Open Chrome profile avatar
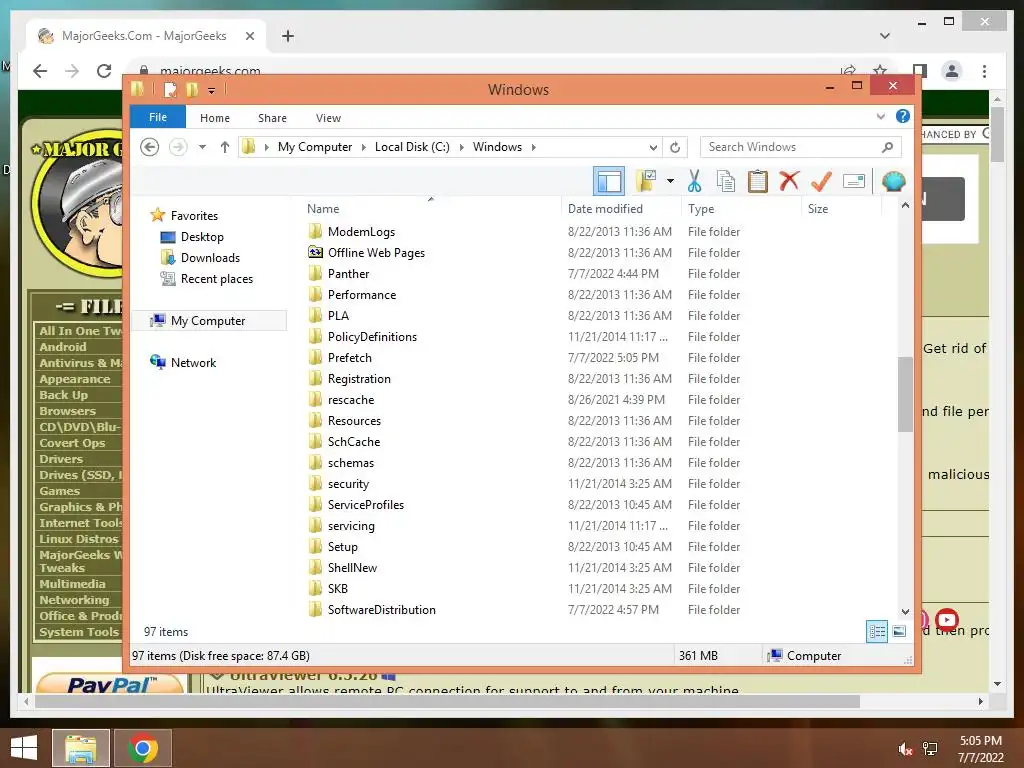The image size is (1024, 768). 952,71
